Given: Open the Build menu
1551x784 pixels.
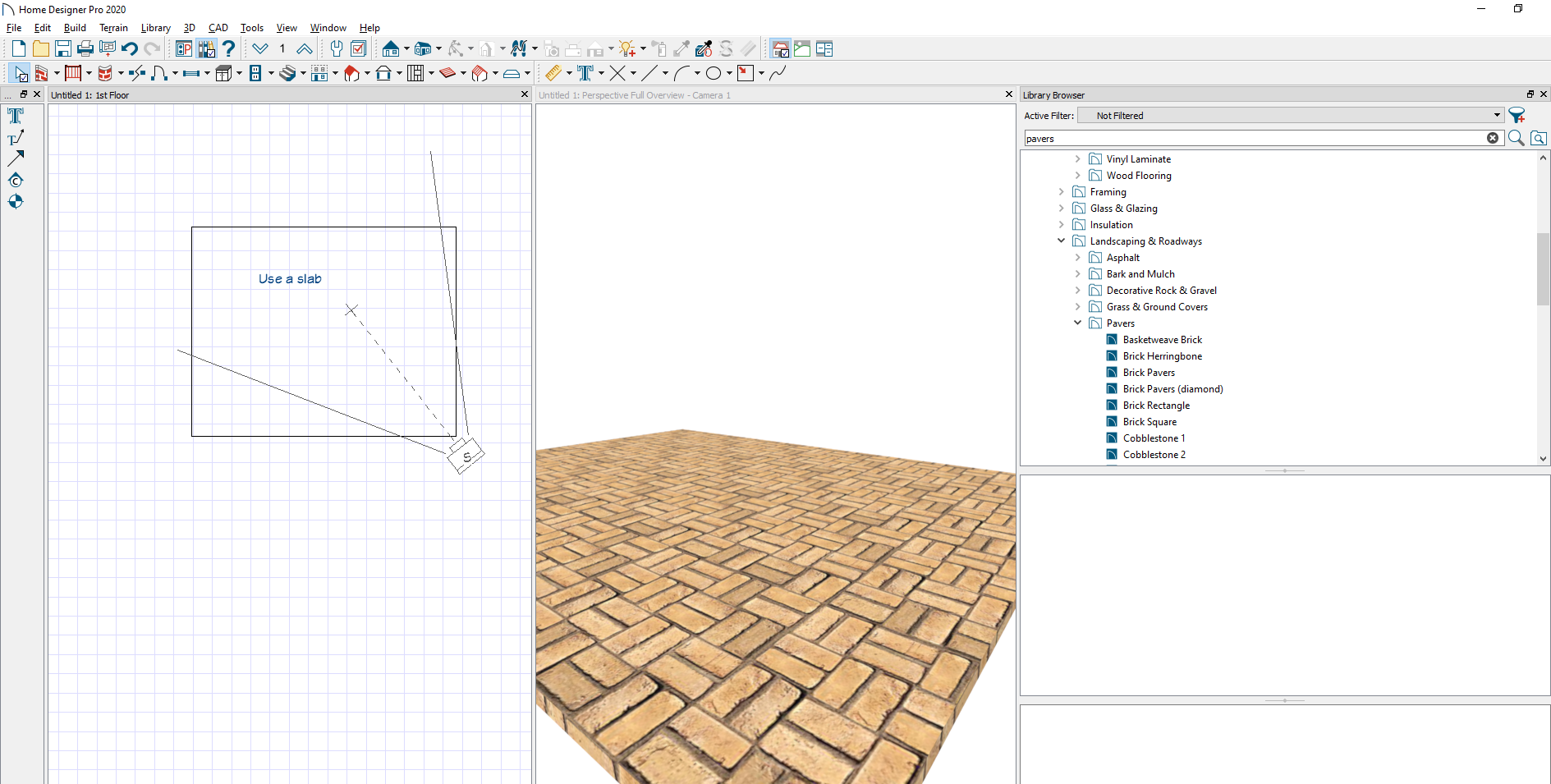Looking at the screenshot, I should click(x=75, y=28).
